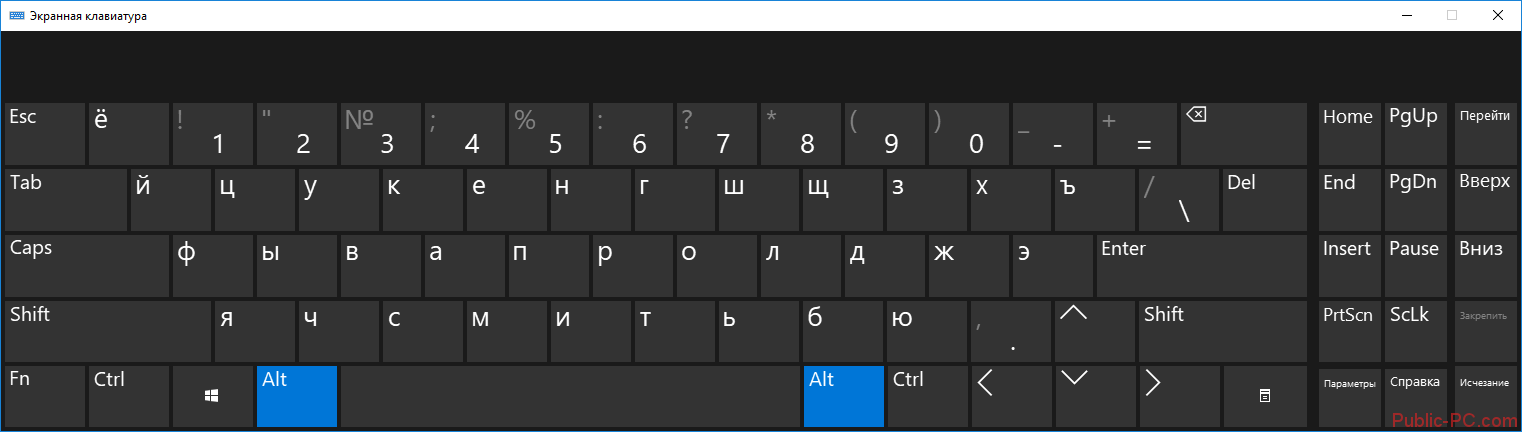Image resolution: width=1522 pixels, height=432 pixels.
Task: Toggle the left Shift key
Action: (107, 330)
